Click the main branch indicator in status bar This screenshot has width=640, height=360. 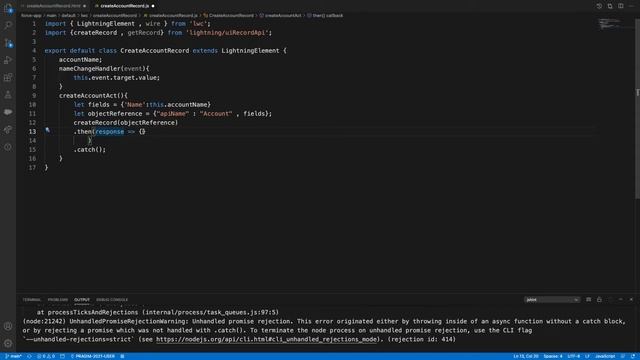pyautogui.click(x=13, y=356)
